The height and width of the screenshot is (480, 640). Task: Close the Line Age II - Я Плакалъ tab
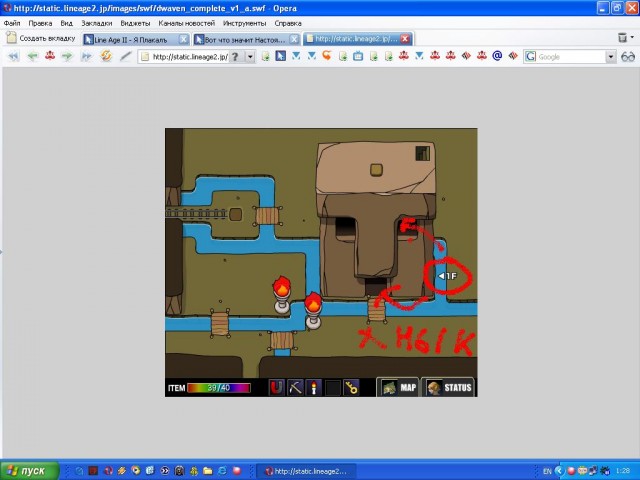point(184,39)
